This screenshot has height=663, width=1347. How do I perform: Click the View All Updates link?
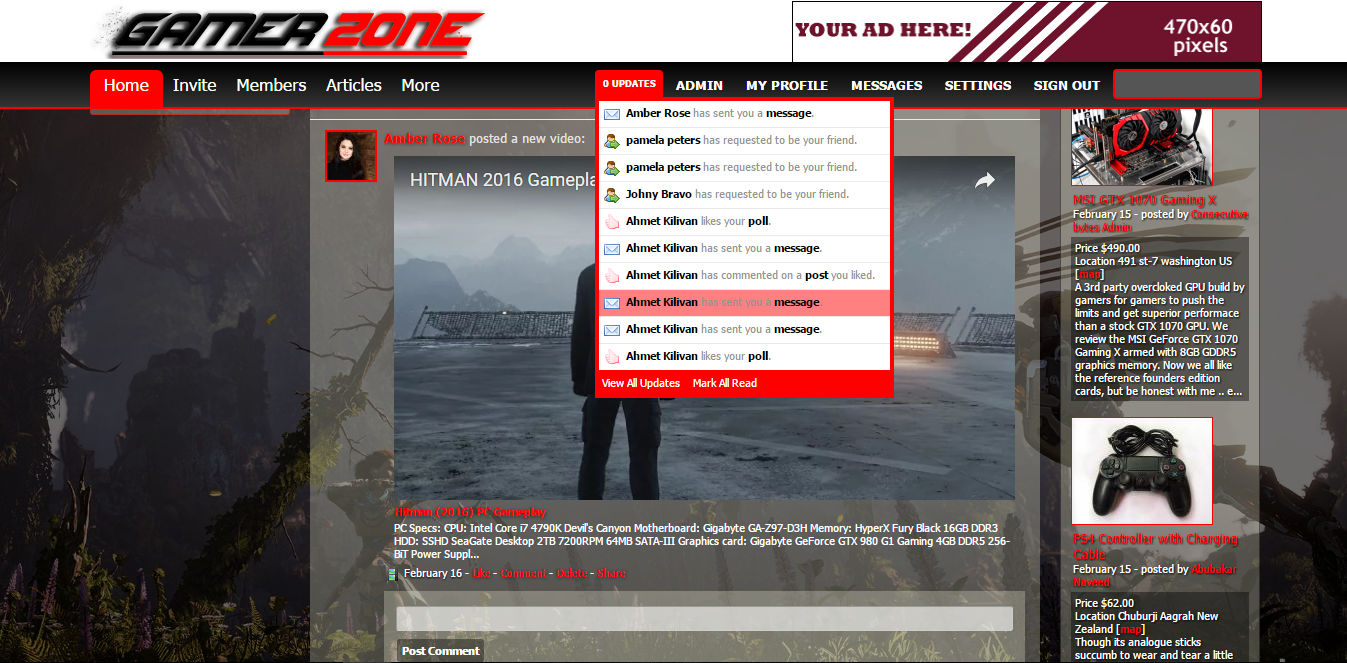pos(640,384)
